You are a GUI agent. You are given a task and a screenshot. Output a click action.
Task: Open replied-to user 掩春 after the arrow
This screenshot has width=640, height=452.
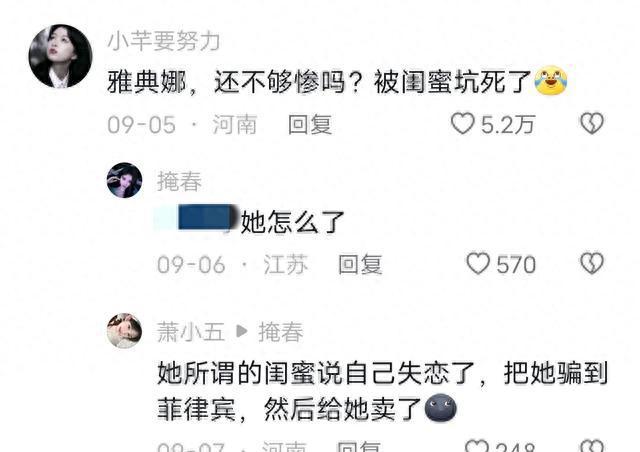pyautogui.click(x=281, y=332)
